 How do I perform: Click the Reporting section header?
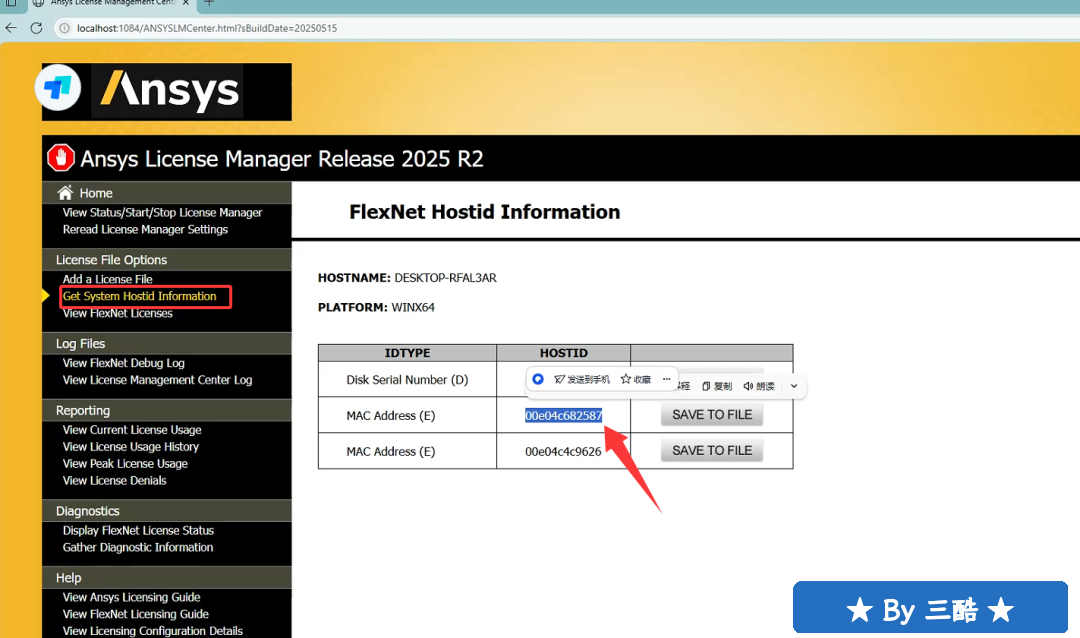click(83, 411)
